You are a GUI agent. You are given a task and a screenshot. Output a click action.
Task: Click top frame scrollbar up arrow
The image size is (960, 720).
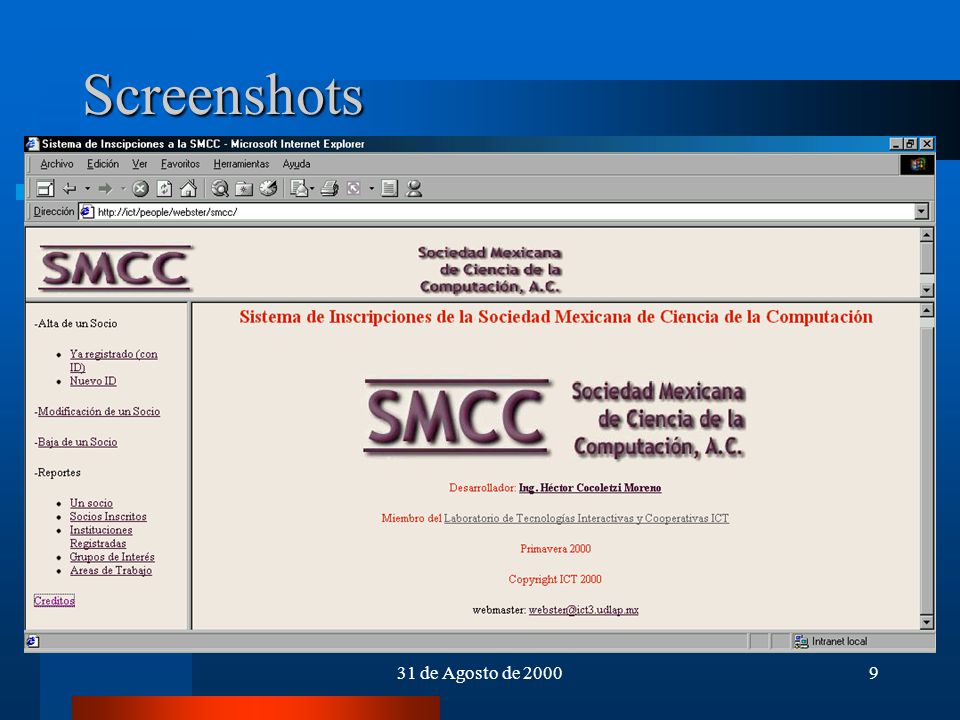(x=927, y=235)
